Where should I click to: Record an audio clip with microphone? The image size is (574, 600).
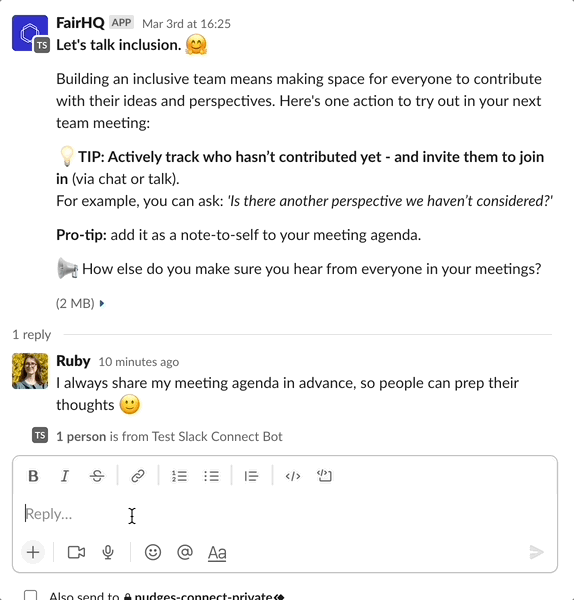click(108, 552)
